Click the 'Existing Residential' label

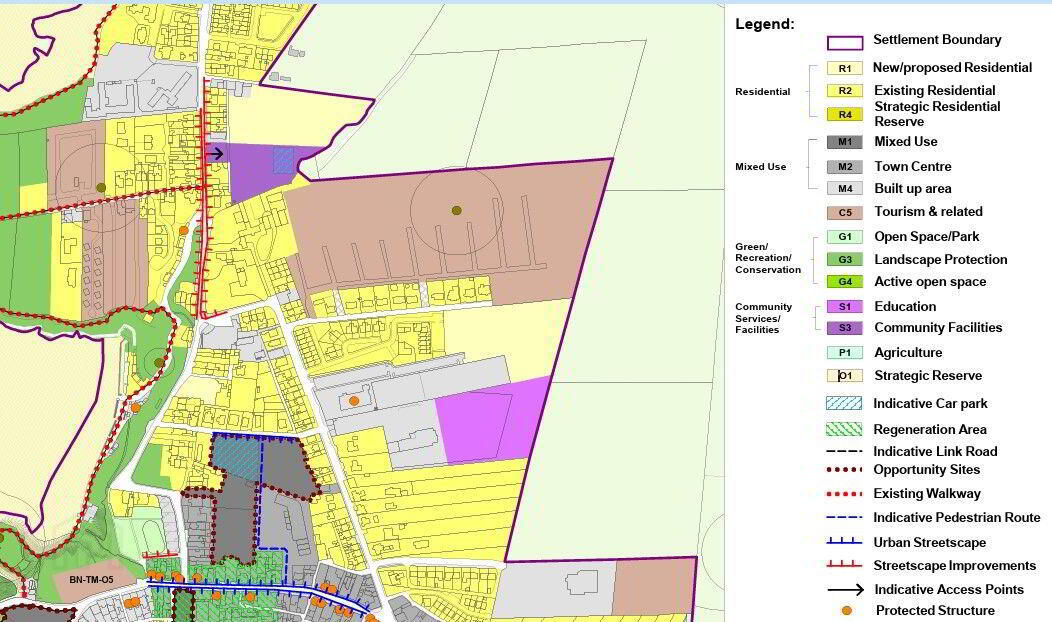935,91
